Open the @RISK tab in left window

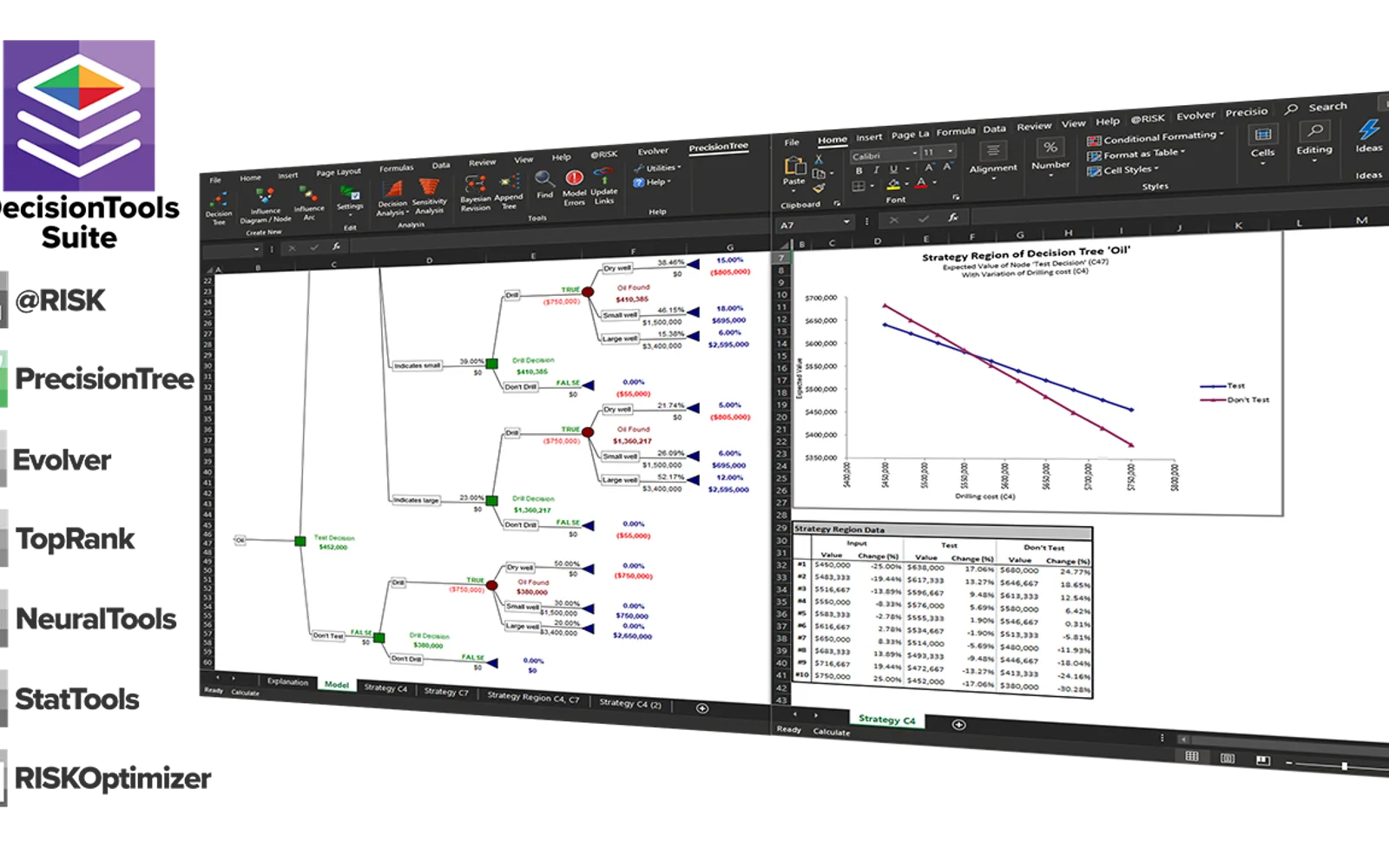[604, 155]
